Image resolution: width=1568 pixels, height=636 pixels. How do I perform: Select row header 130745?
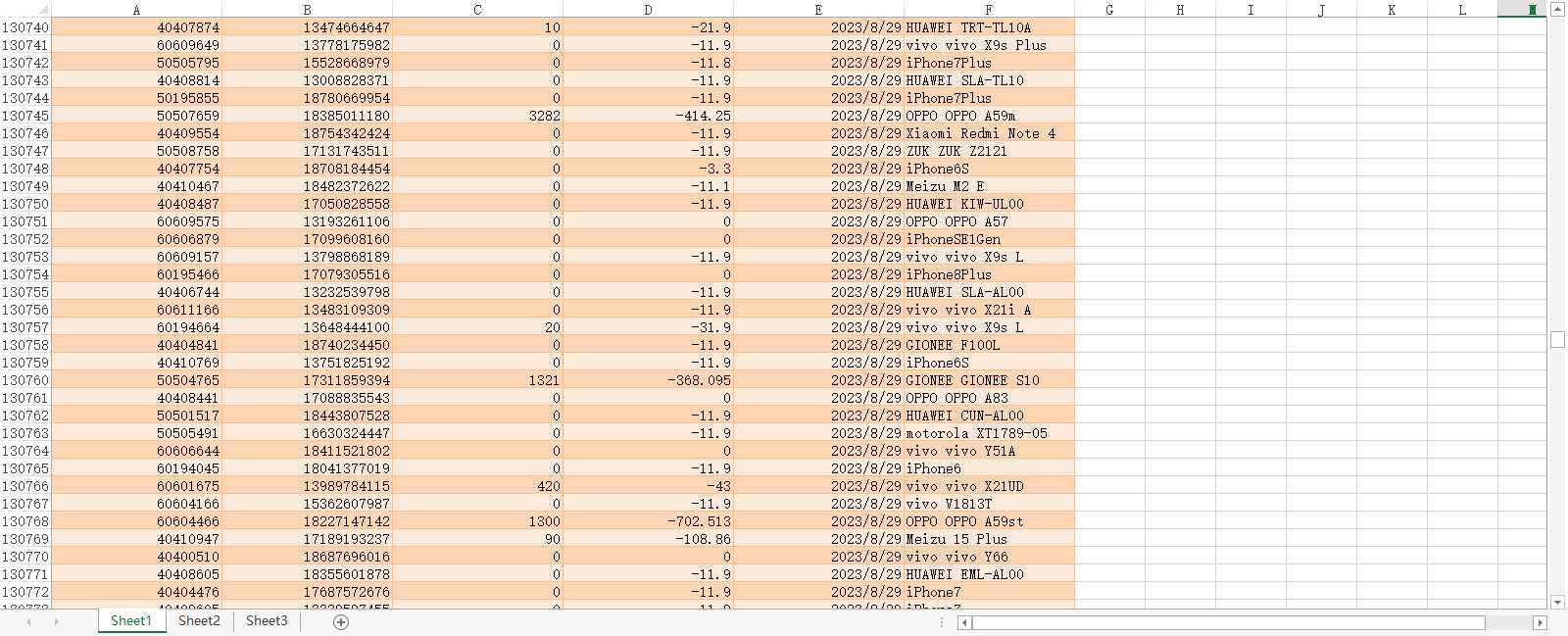click(x=25, y=116)
